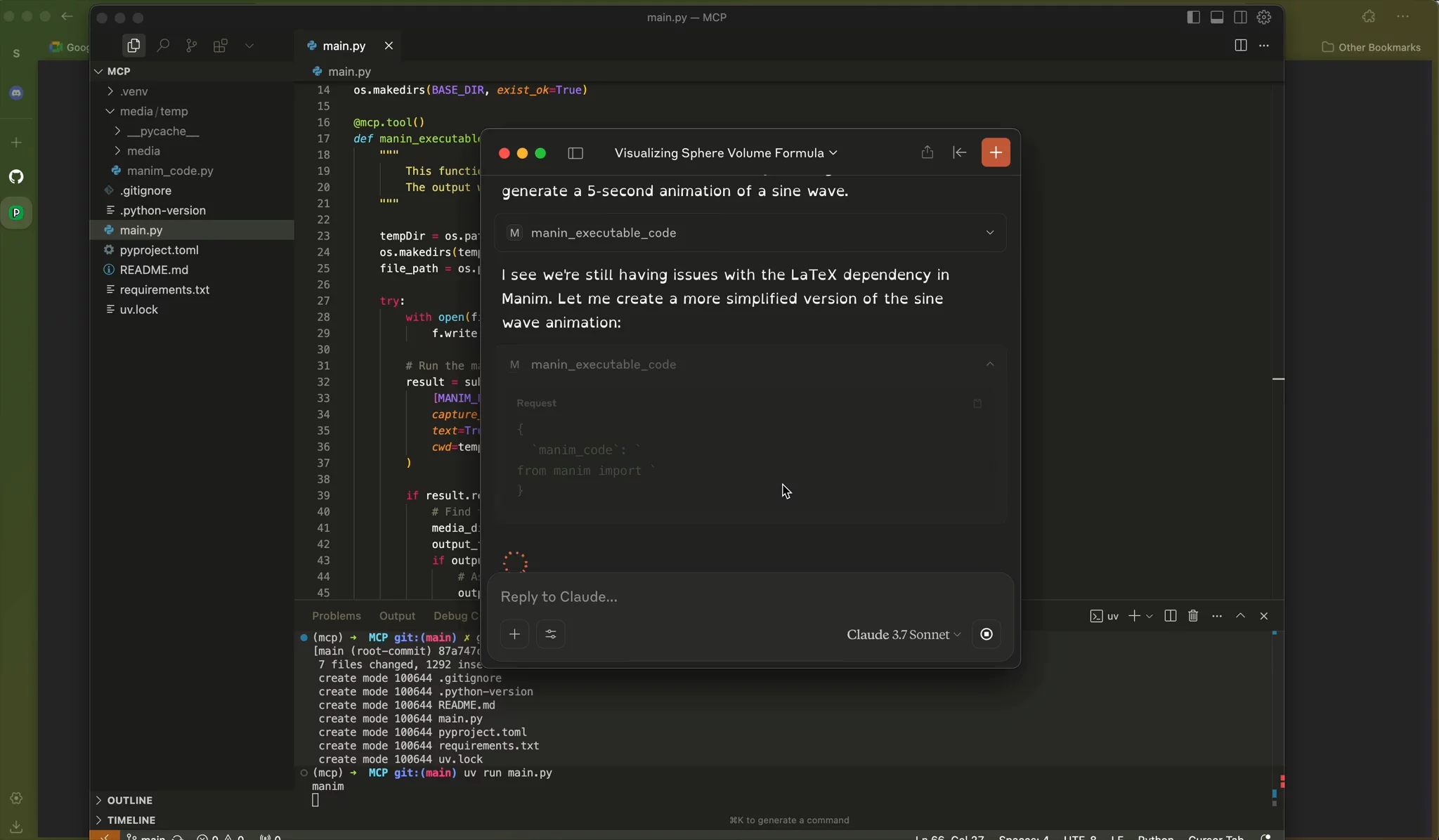Click the attachment plus button in reply box

point(514,634)
